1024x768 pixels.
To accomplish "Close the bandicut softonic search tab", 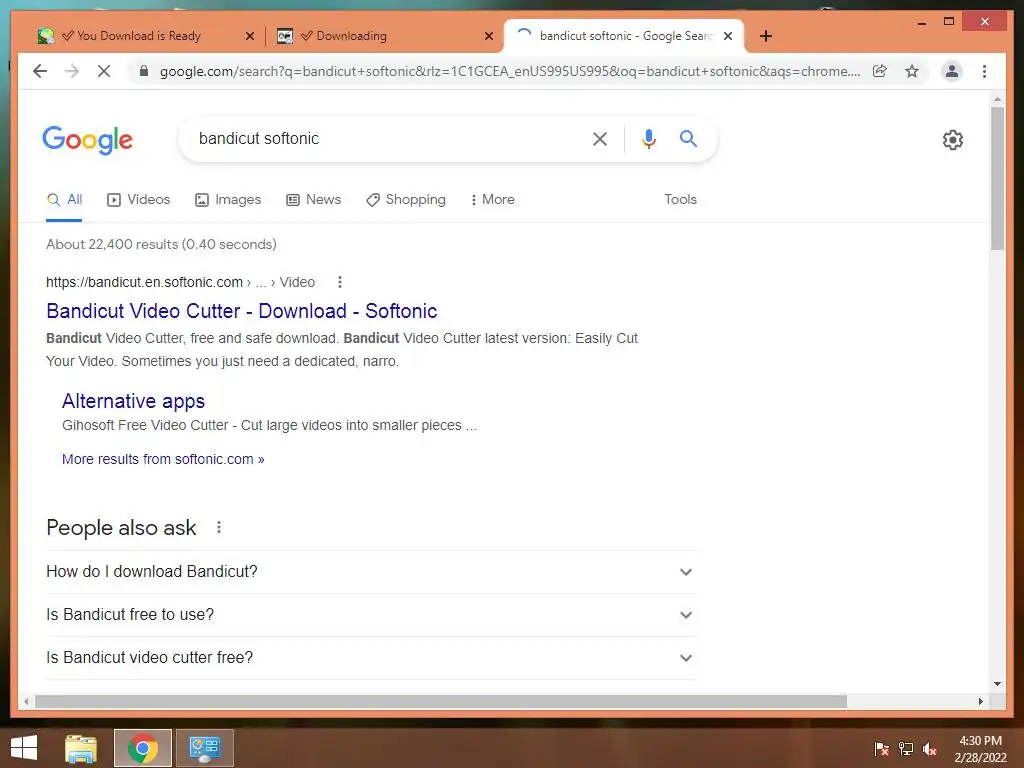I will tap(728, 36).
